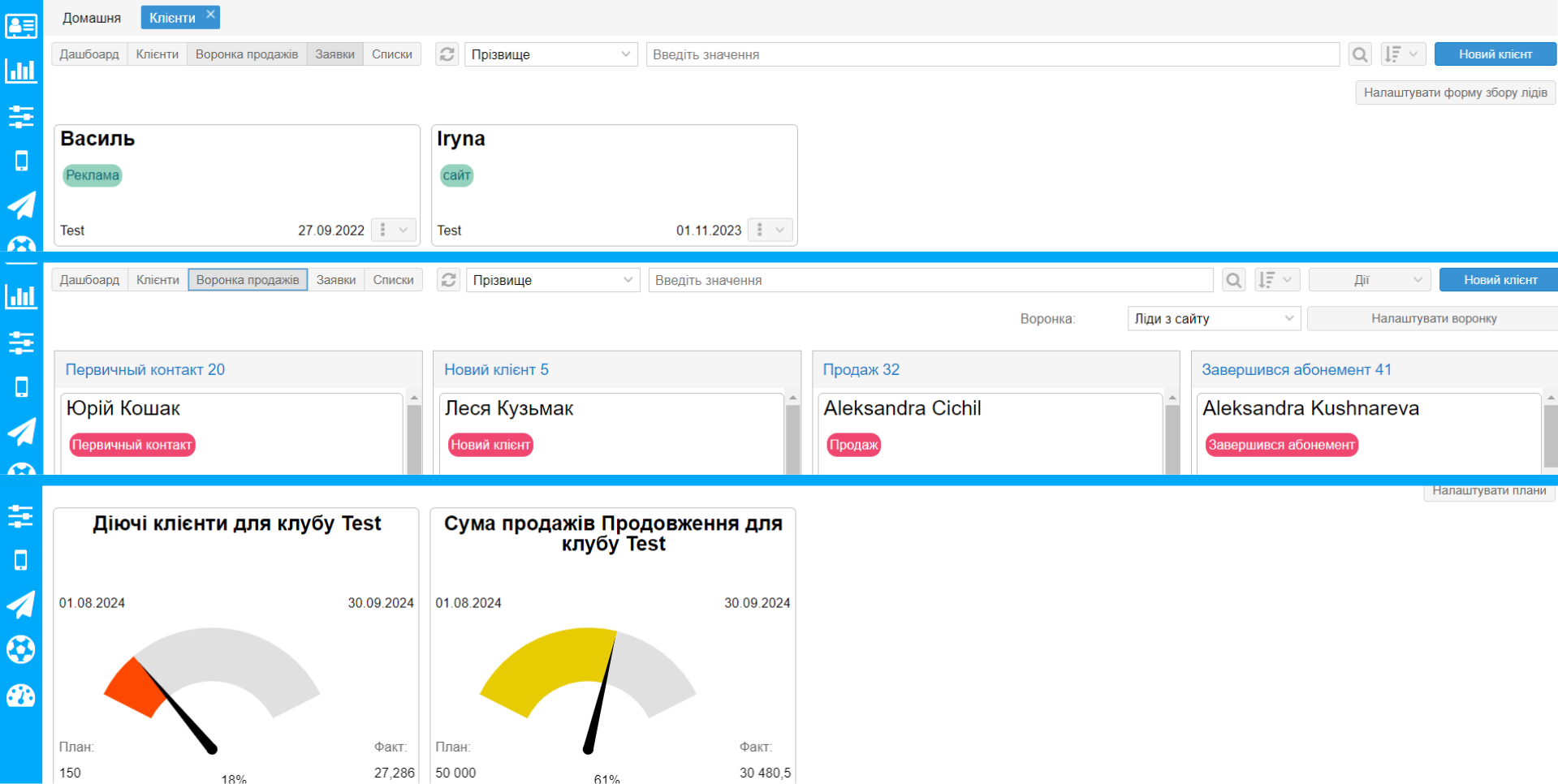Select the highlighted Заявки sub-tab
This screenshot has height=784, width=1558.
pyautogui.click(x=334, y=54)
